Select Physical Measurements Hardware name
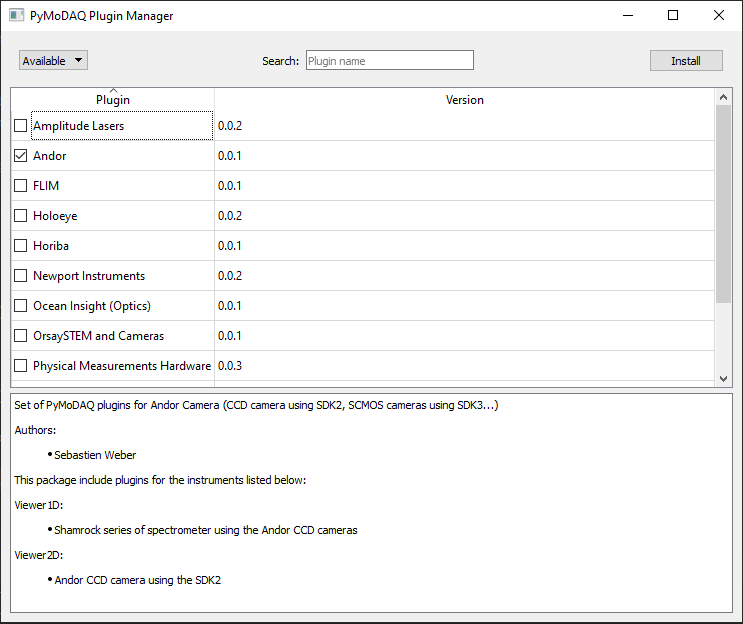Viewport: 743px width, 624px height. coord(122,365)
